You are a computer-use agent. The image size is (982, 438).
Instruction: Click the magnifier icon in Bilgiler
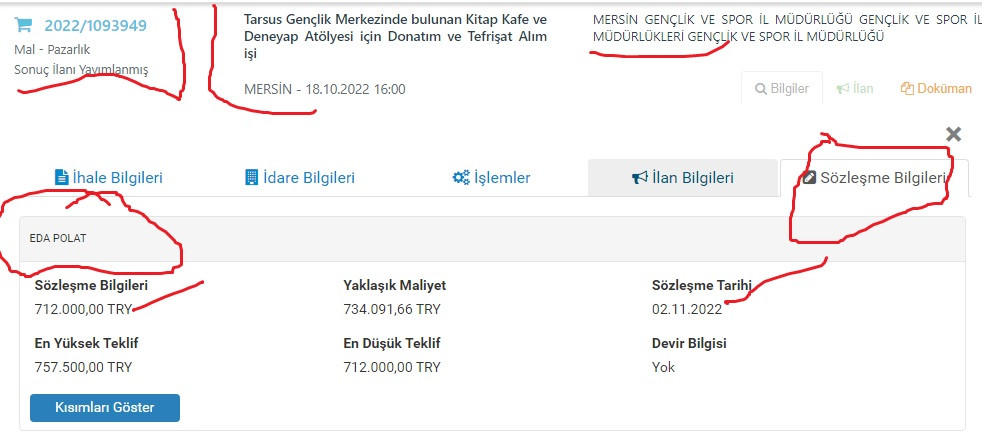pyautogui.click(x=761, y=89)
